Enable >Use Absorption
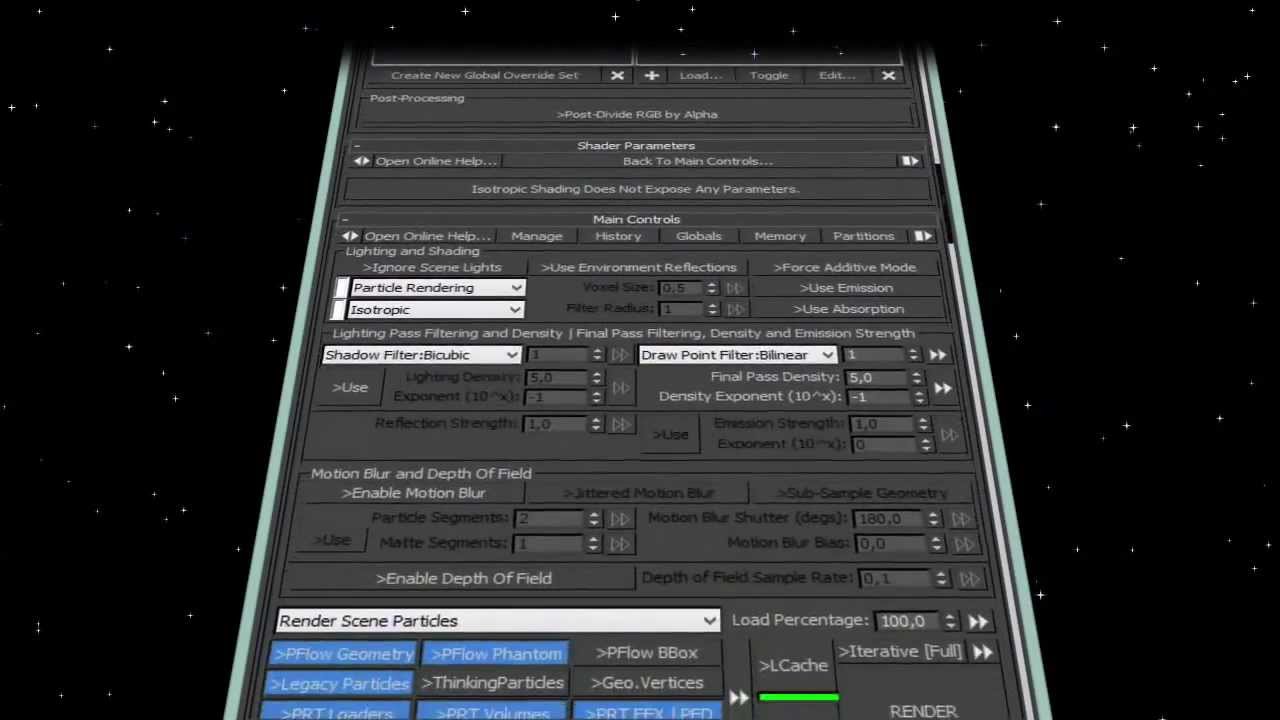1280x720 pixels. 848,309
